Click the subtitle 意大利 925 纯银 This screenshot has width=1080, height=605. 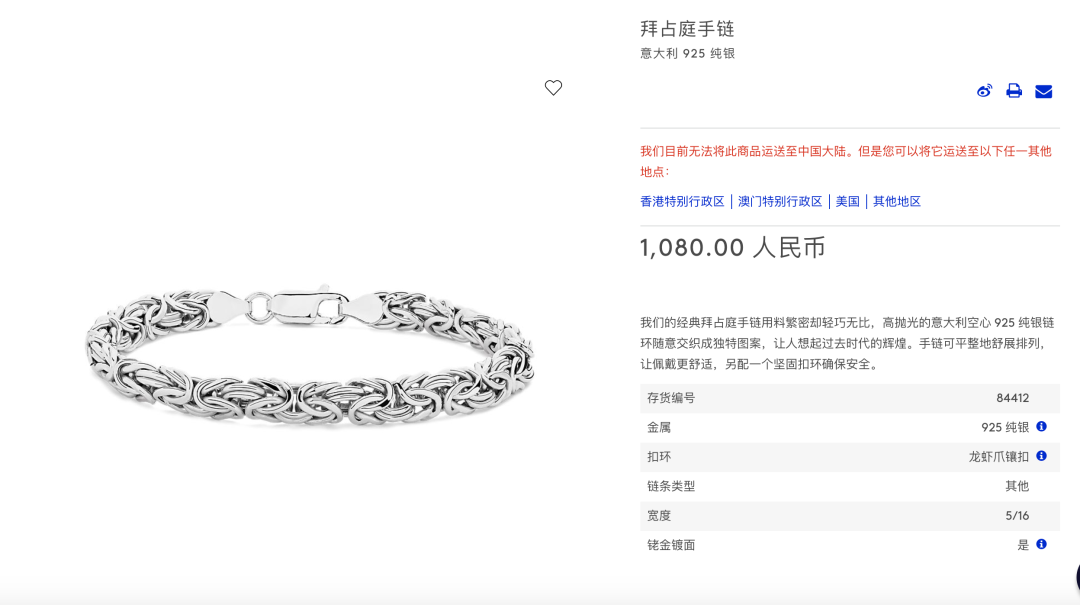pos(687,54)
